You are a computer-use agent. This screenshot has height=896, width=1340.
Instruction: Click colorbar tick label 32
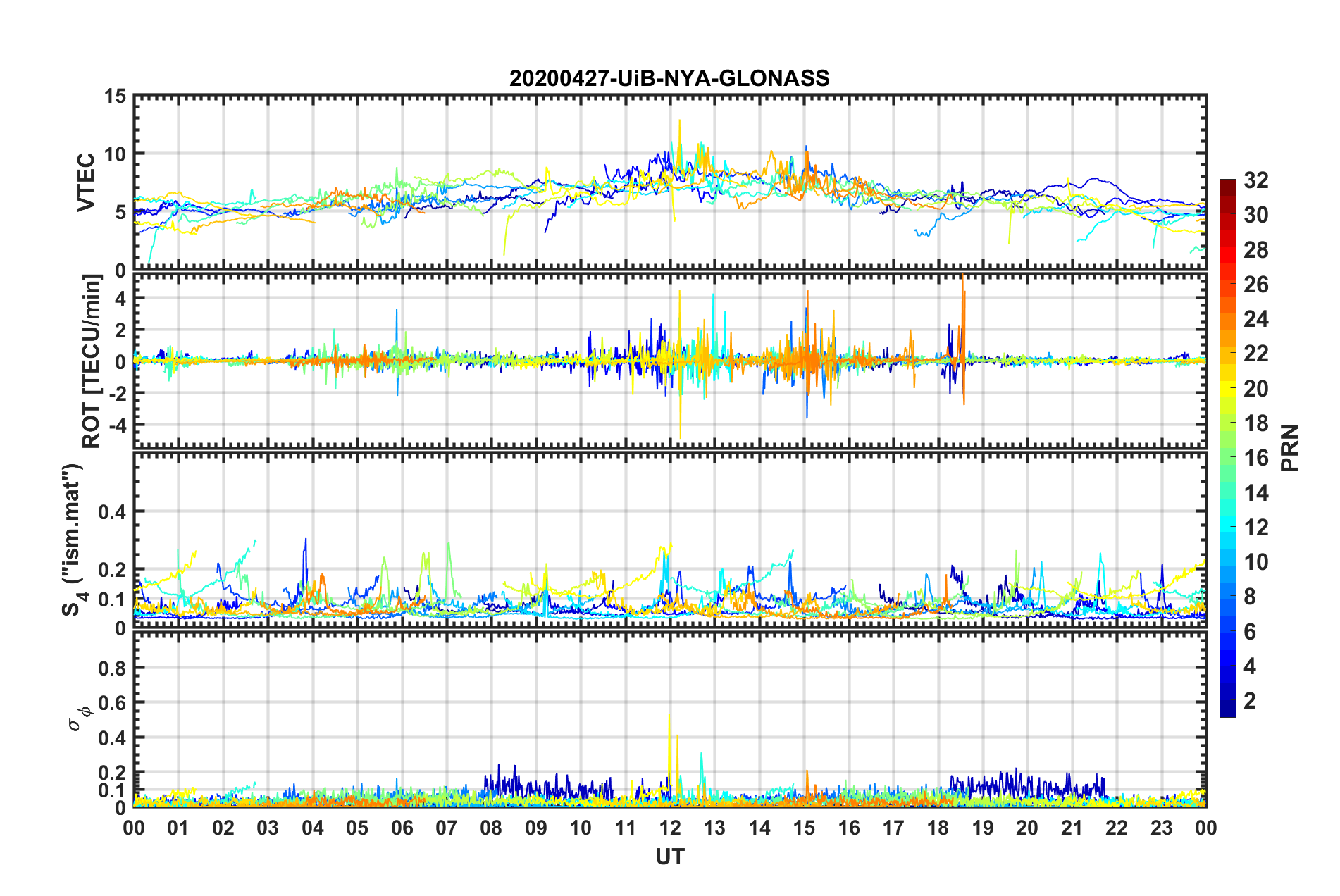pos(1256,180)
